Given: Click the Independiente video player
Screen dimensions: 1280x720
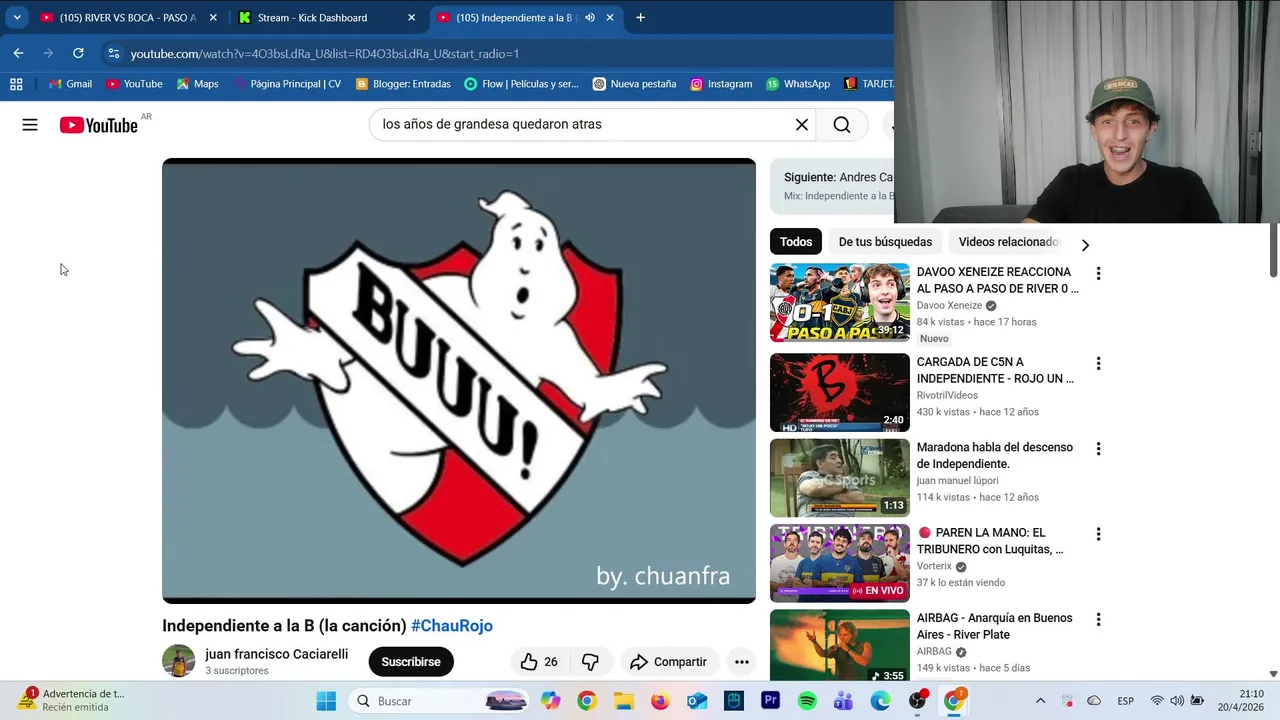Looking at the screenshot, I should pos(459,381).
